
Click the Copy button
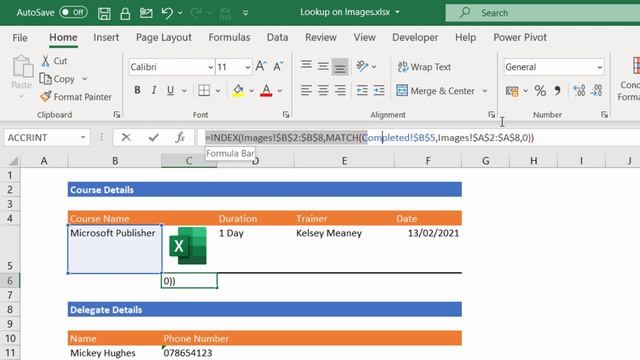(x=57, y=79)
